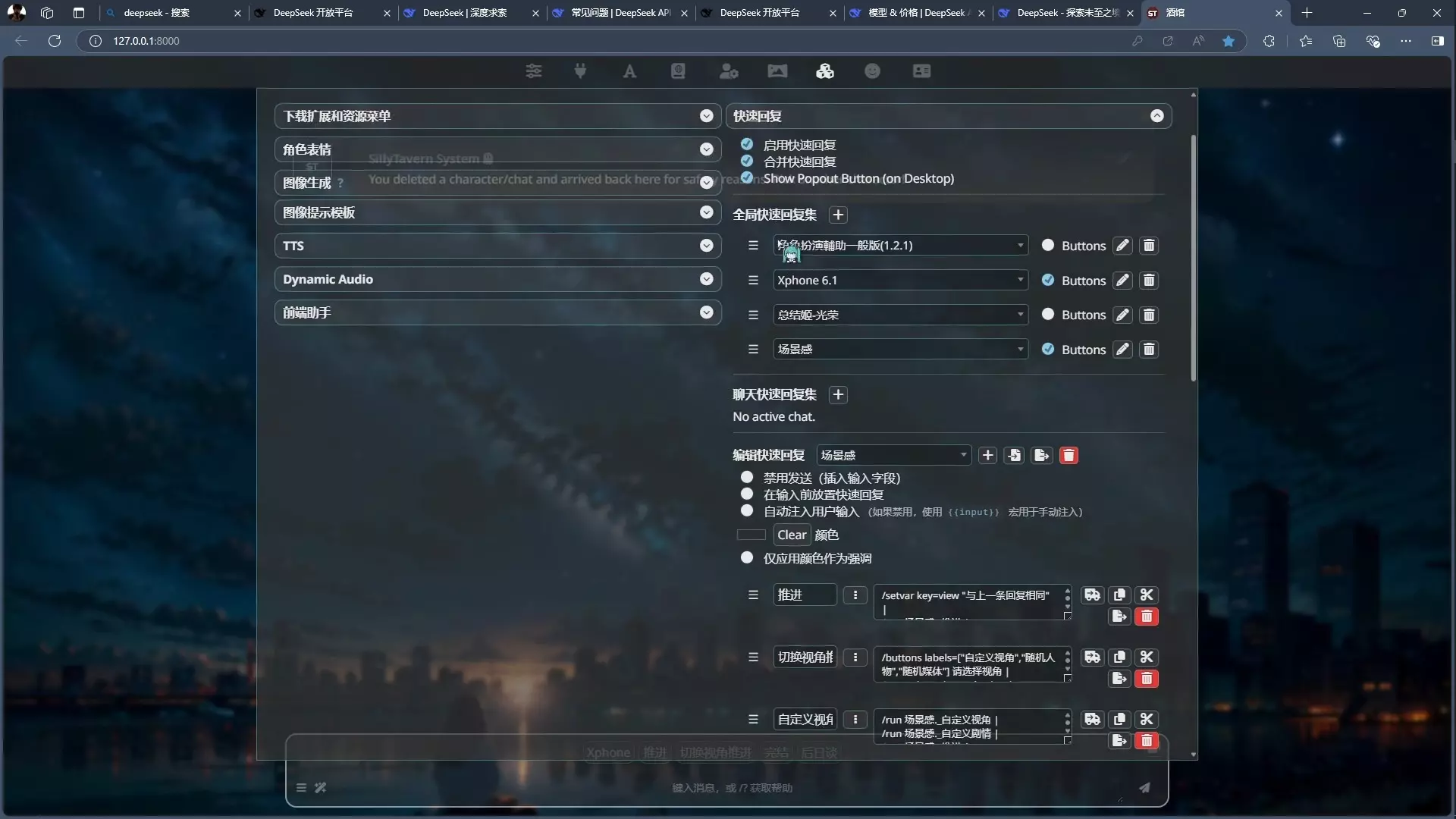
Task: Click the red delete button for 推进 reply
Action: [1147, 617]
